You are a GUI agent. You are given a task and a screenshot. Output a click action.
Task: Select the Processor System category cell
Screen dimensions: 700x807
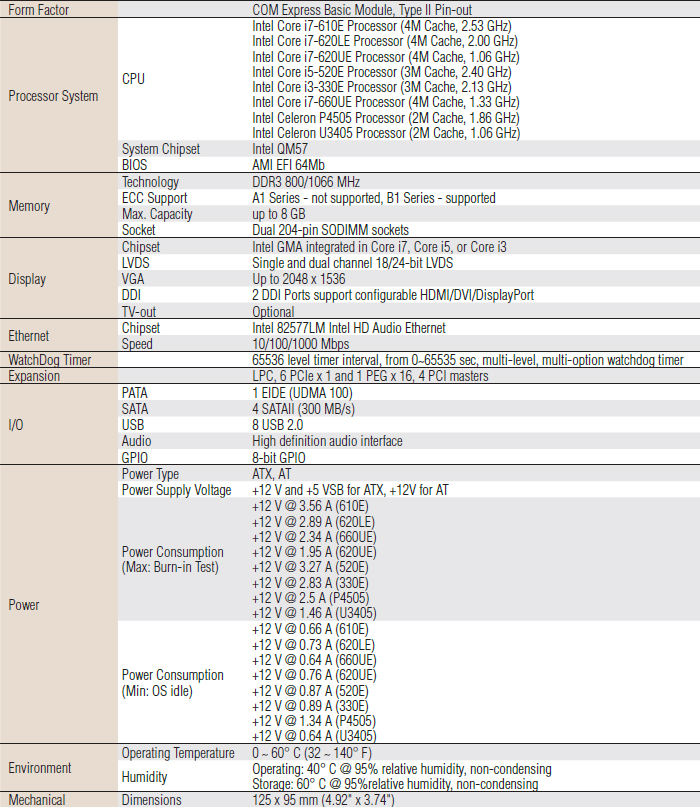tap(53, 96)
